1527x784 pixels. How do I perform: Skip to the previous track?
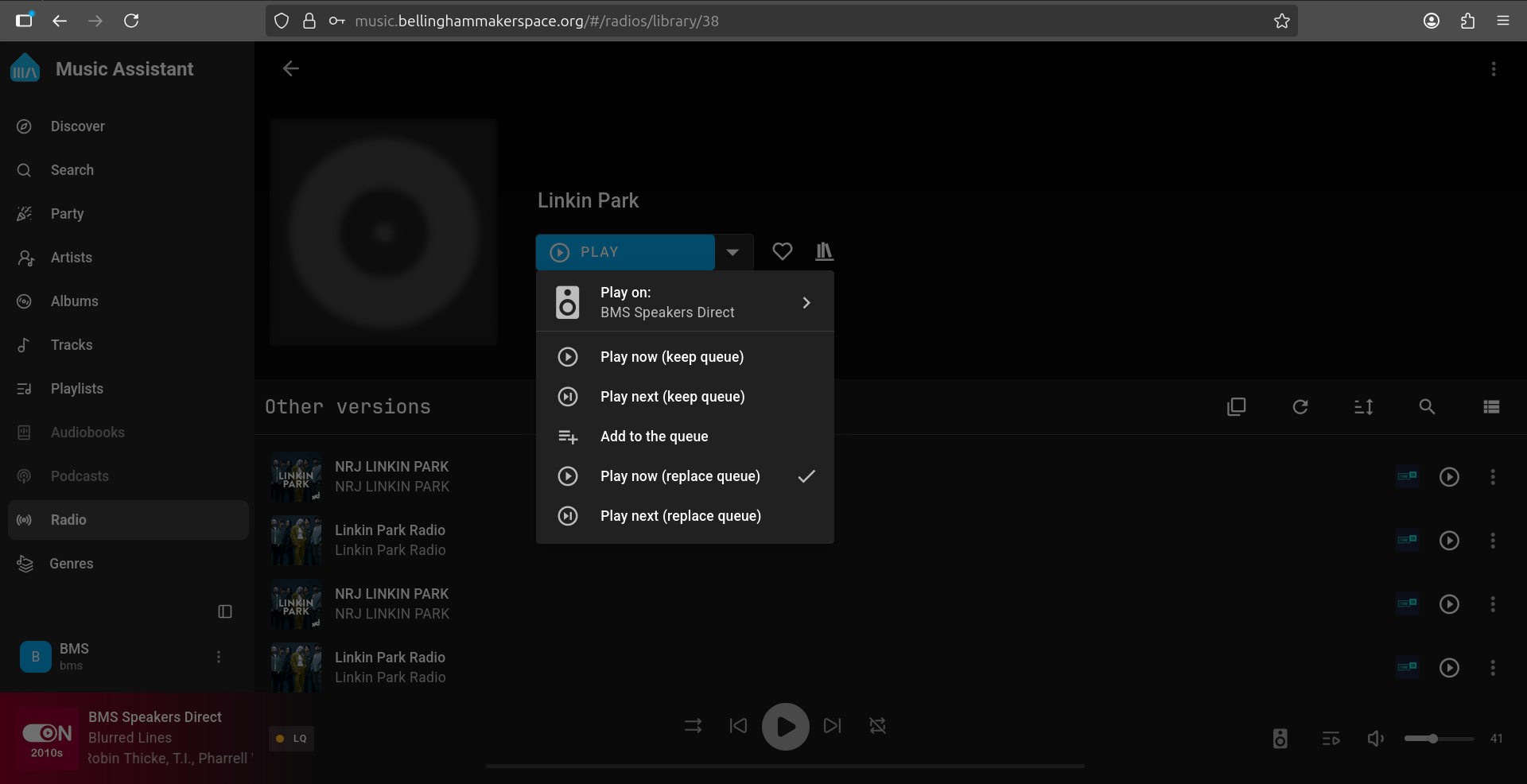point(738,726)
